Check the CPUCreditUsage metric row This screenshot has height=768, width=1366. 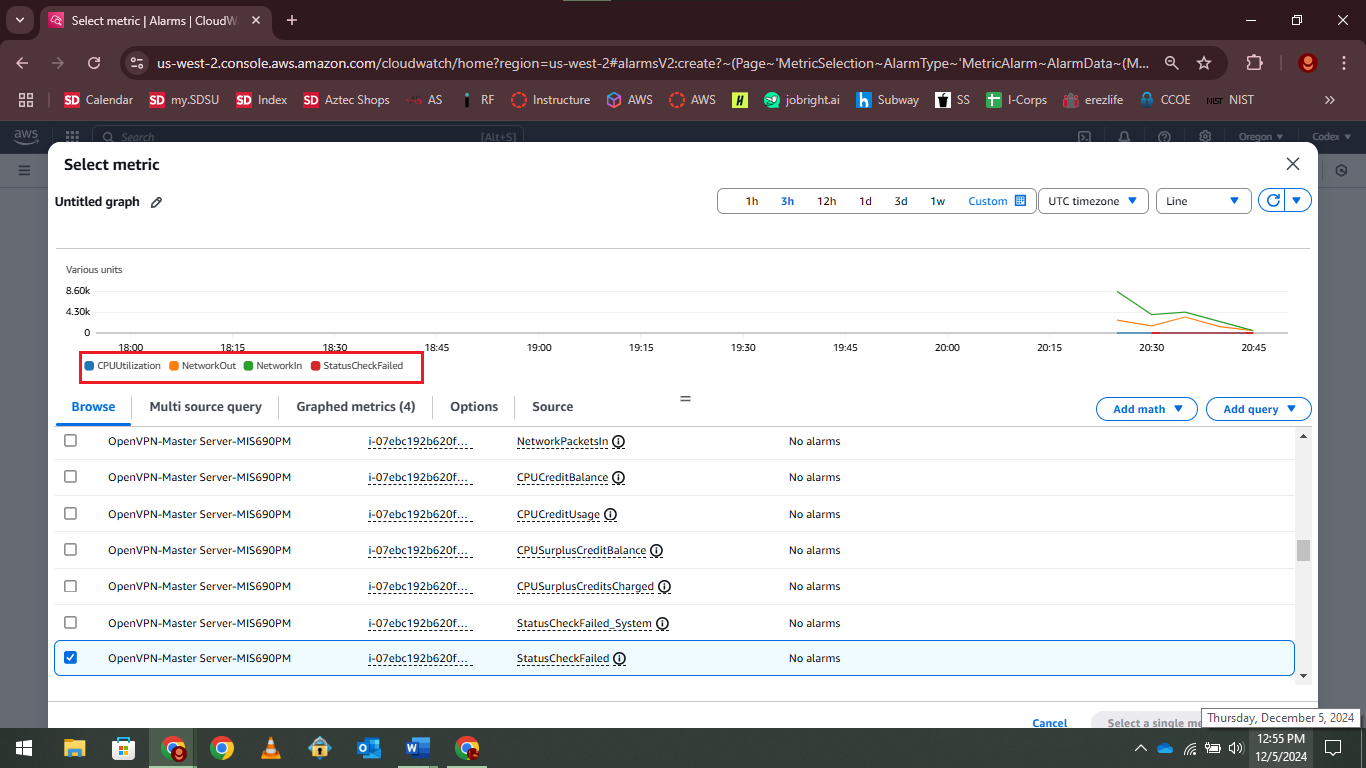point(70,513)
